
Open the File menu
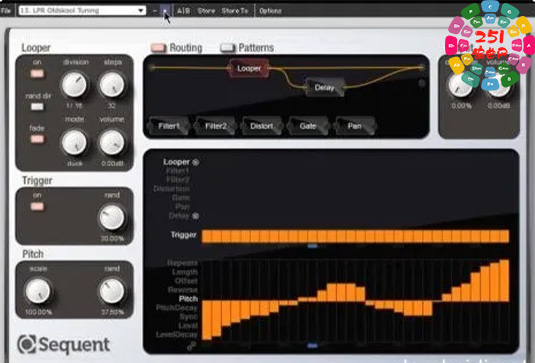[x=6, y=11]
